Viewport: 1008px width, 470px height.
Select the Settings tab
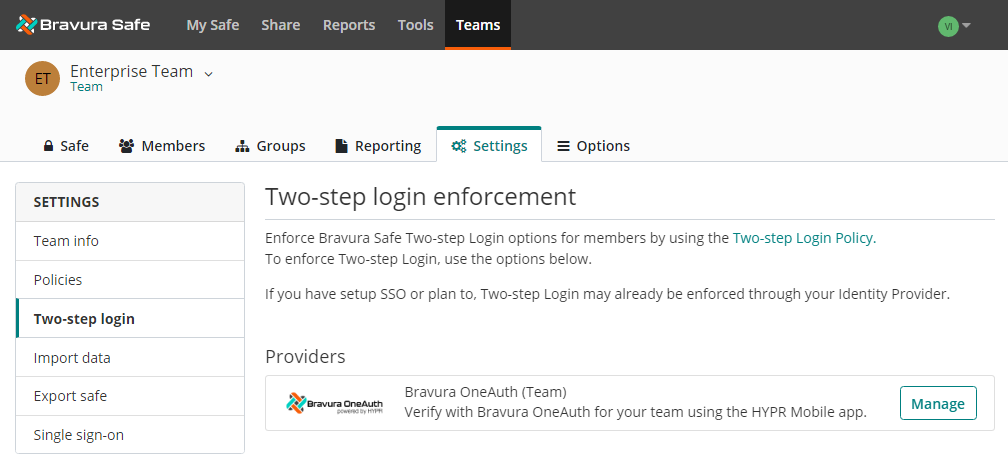489,146
